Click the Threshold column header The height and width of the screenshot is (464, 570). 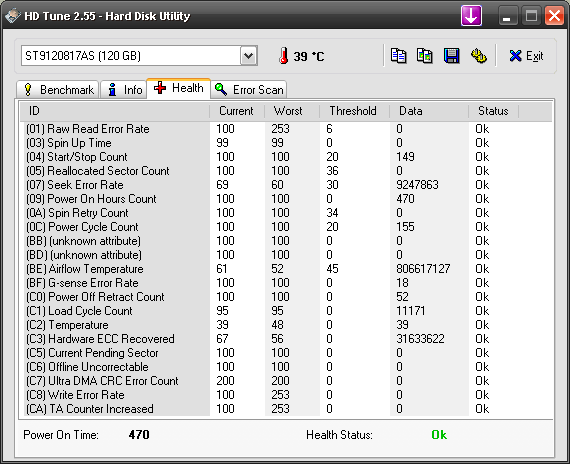click(x=355, y=111)
